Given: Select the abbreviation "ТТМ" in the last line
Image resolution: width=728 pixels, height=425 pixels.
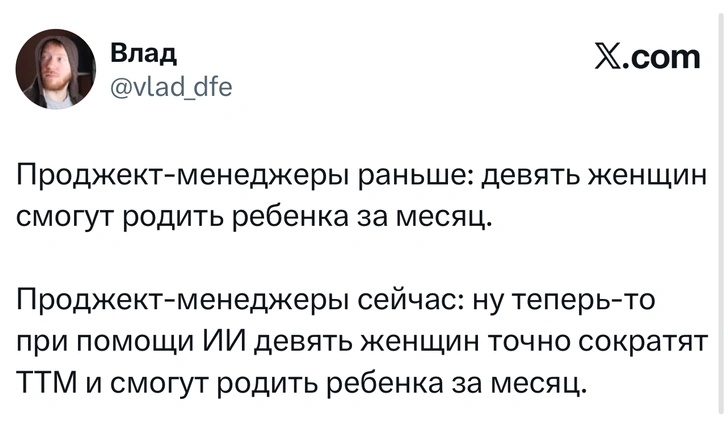Looking at the screenshot, I should click(x=48, y=382).
